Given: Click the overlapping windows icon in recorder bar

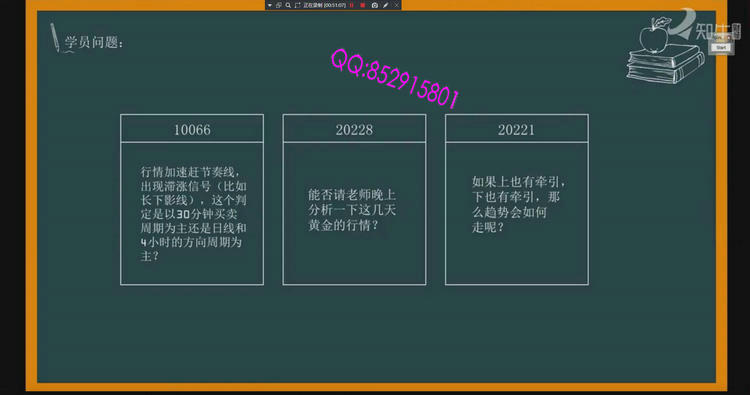Looking at the screenshot, I should pos(279,5).
